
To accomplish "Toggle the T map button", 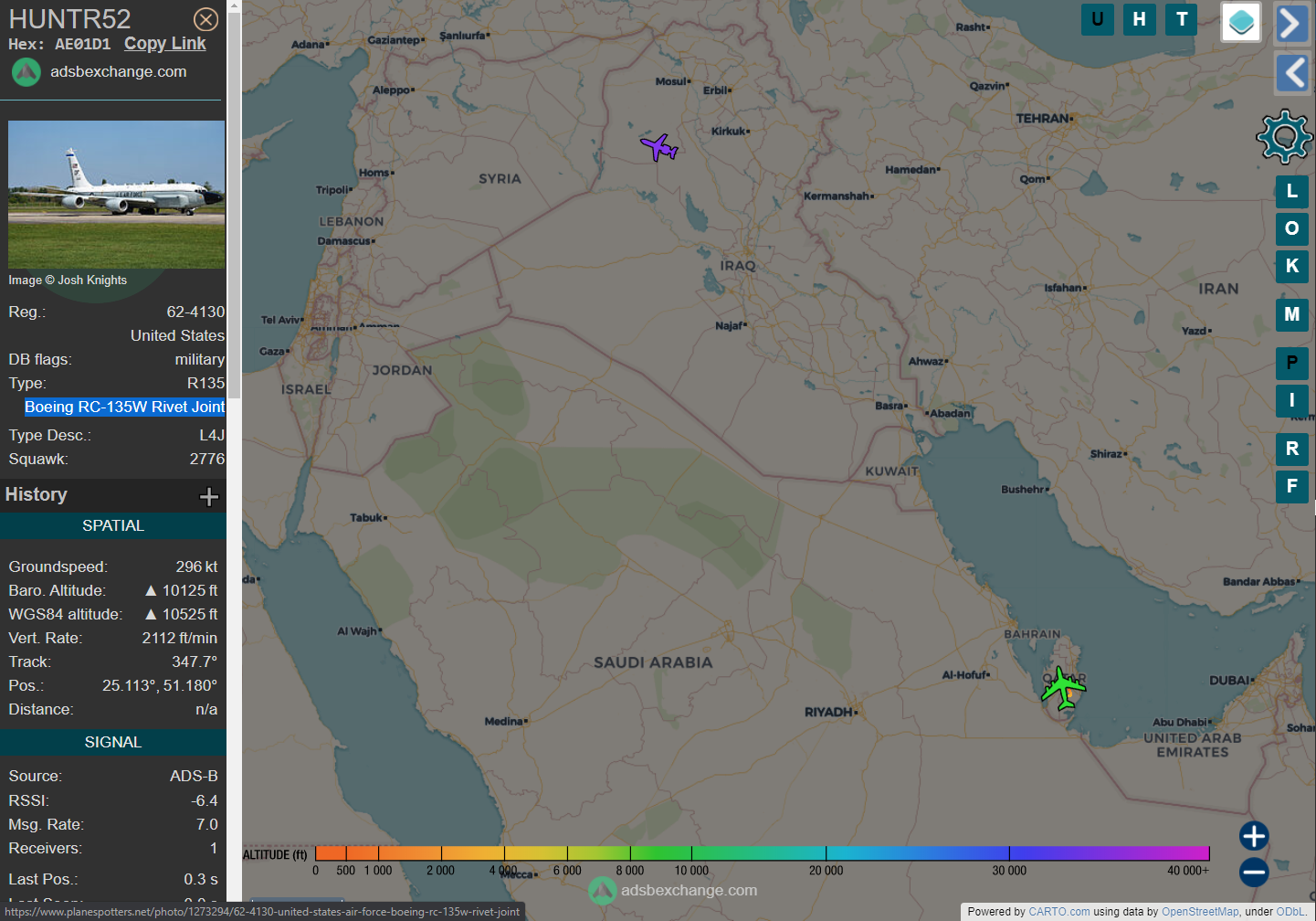I will click(x=1182, y=19).
